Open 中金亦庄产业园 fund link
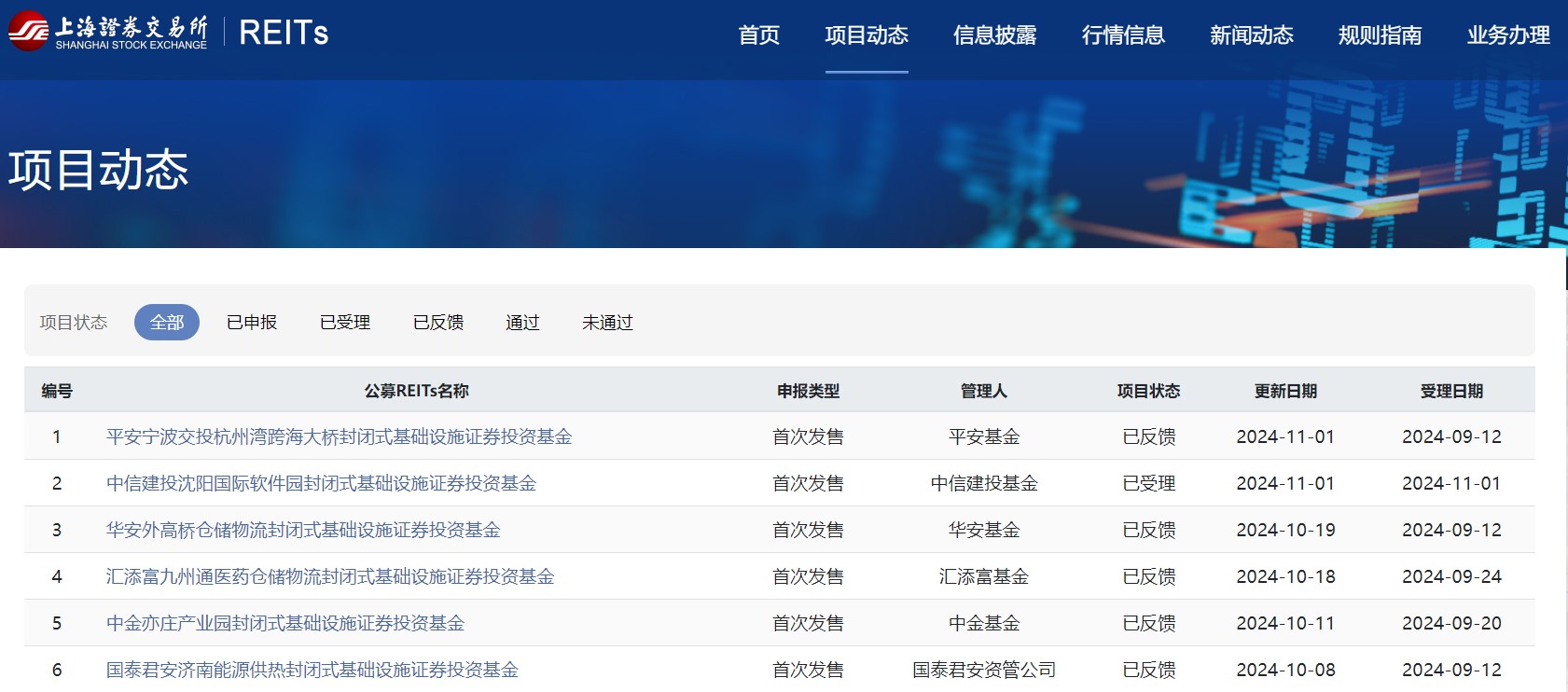 tap(285, 623)
